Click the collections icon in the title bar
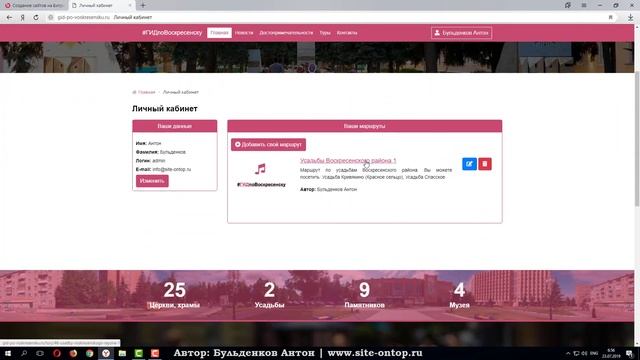 tap(568, 5)
